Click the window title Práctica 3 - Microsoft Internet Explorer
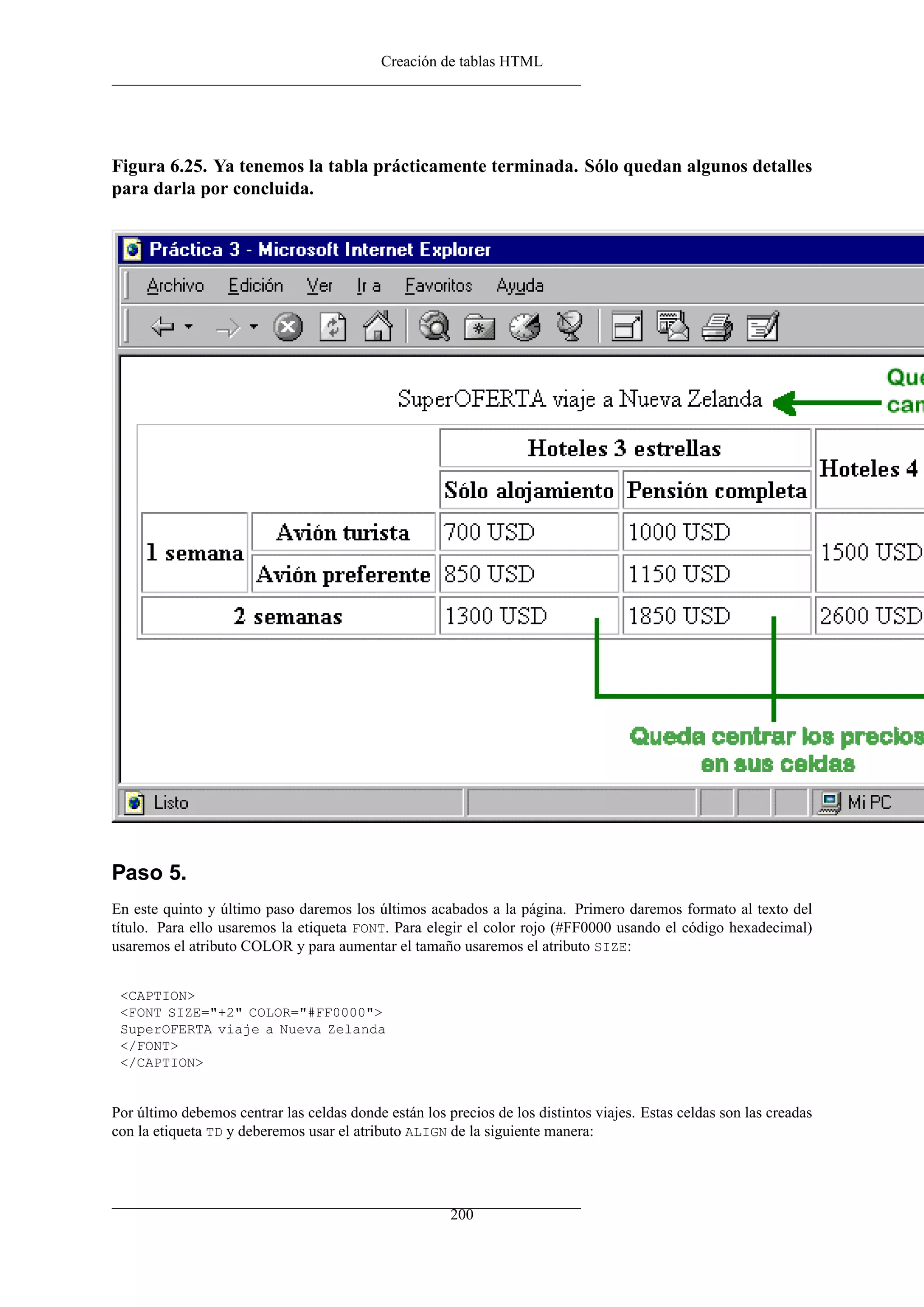924x1307 pixels. pos(320,249)
